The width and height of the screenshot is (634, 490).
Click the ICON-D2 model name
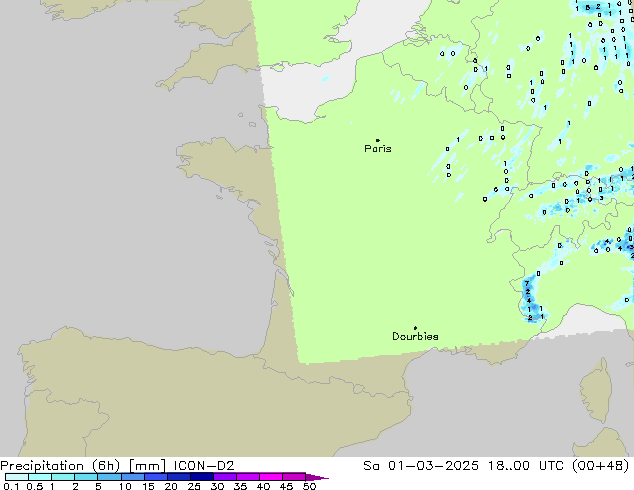tap(204, 466)
